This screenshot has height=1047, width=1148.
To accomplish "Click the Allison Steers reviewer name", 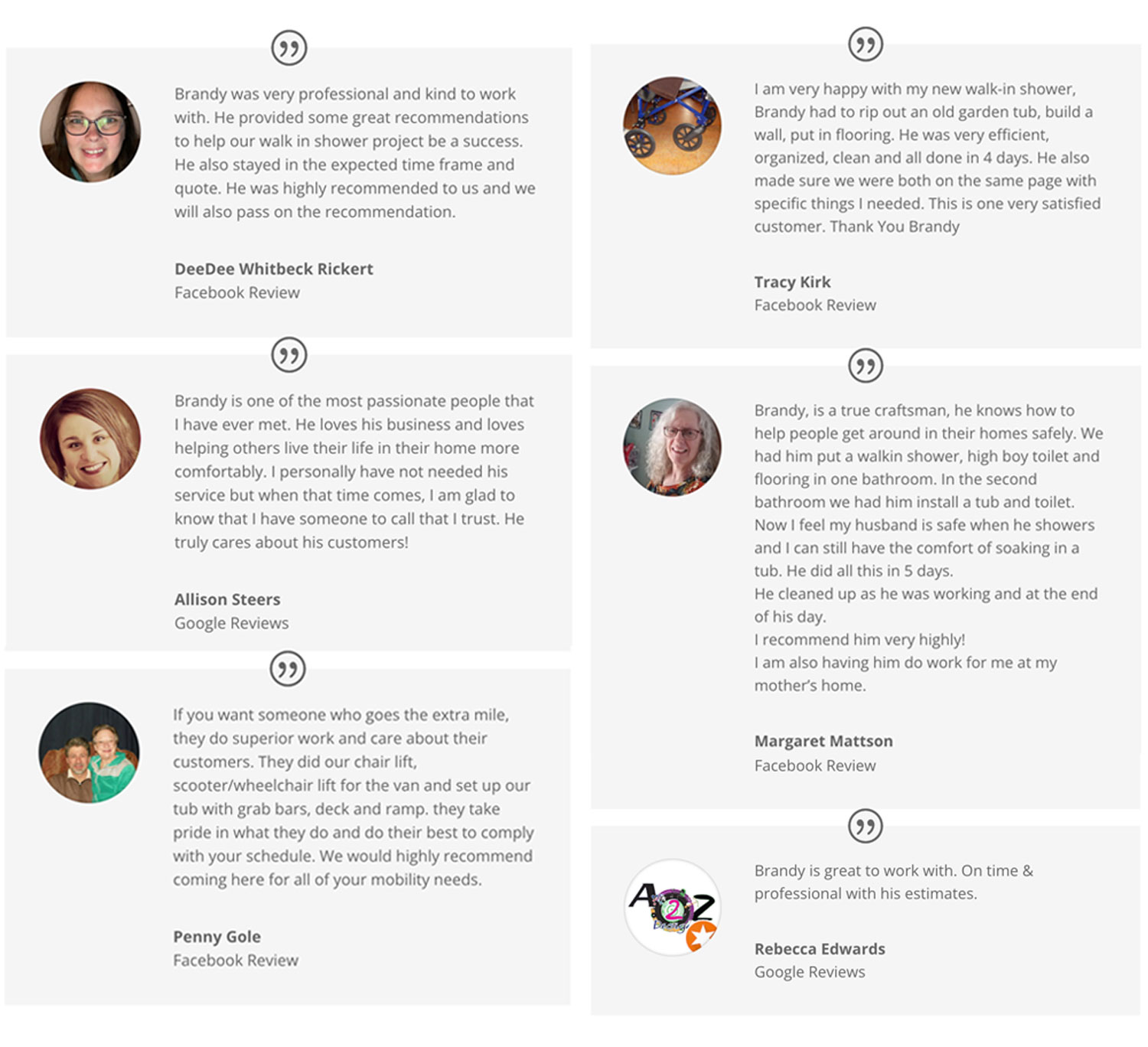I will click(x=227, y=599).
